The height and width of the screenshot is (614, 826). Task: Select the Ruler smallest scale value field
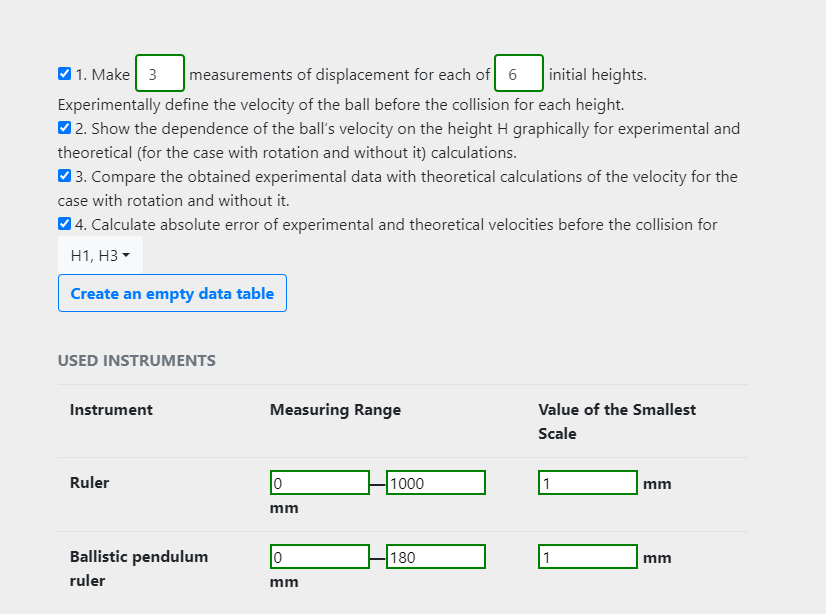(x=587, y=482)
